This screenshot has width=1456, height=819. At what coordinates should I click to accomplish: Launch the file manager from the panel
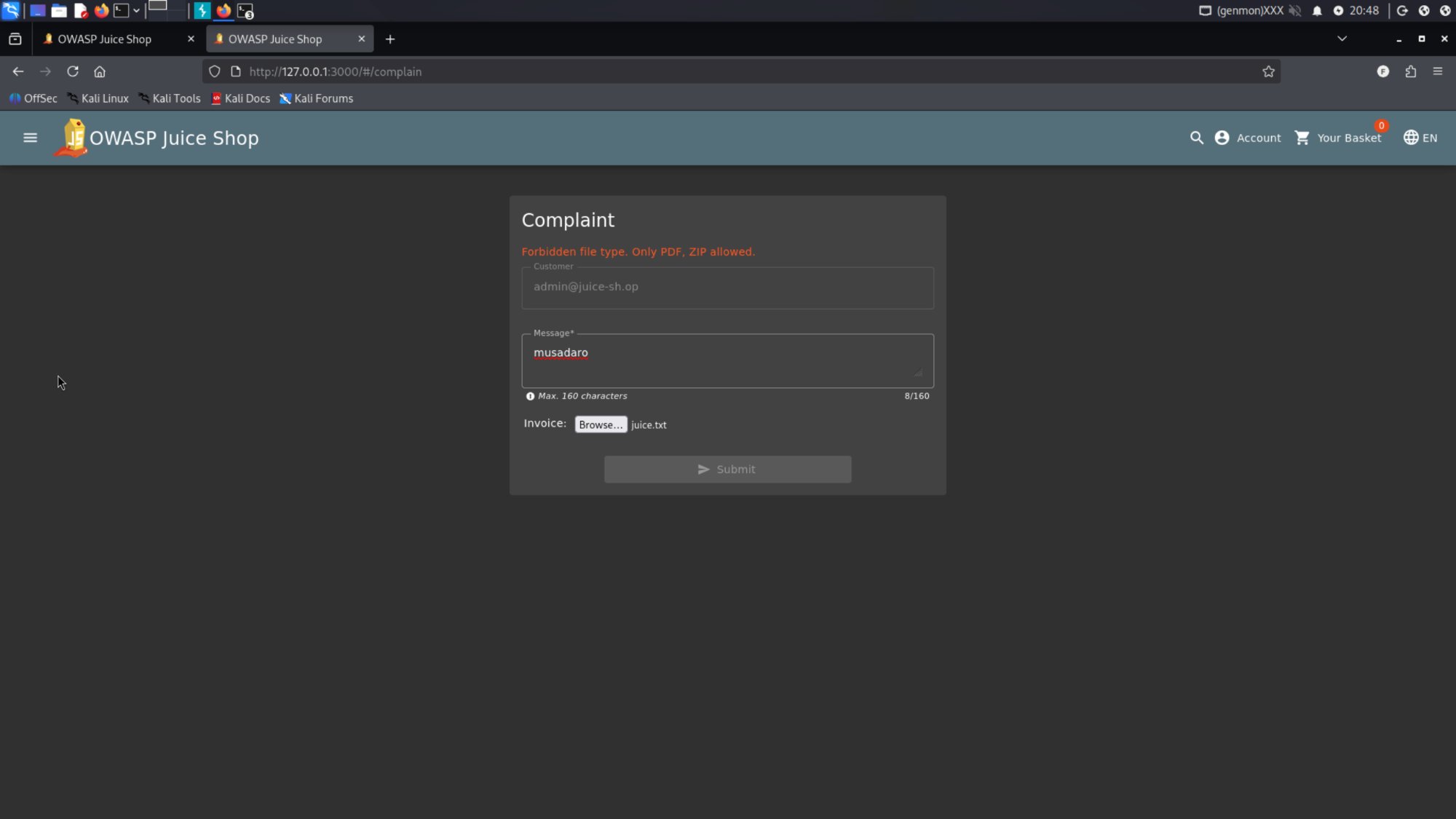click(59, 11)
